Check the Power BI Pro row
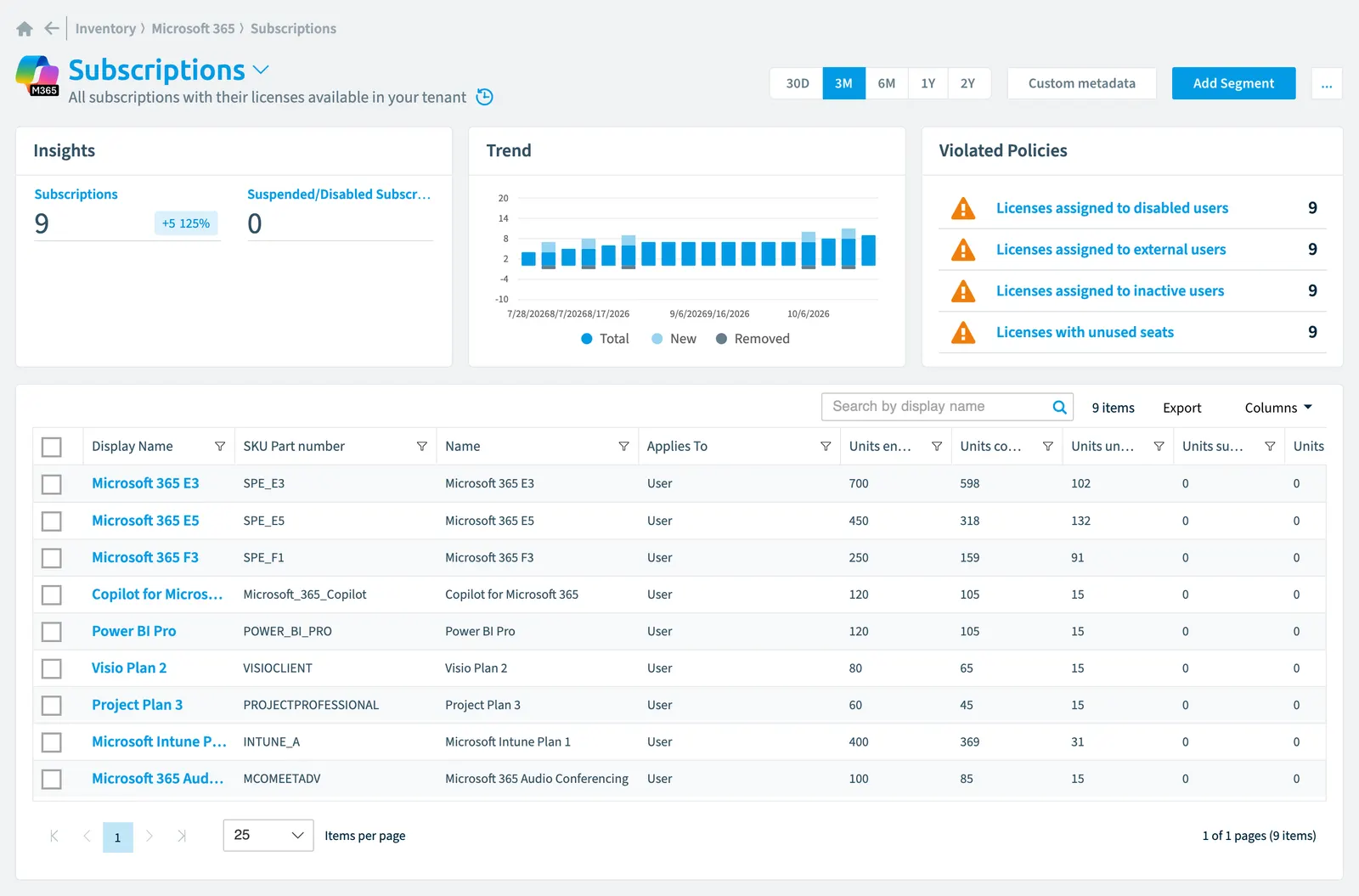 point(52,632)
